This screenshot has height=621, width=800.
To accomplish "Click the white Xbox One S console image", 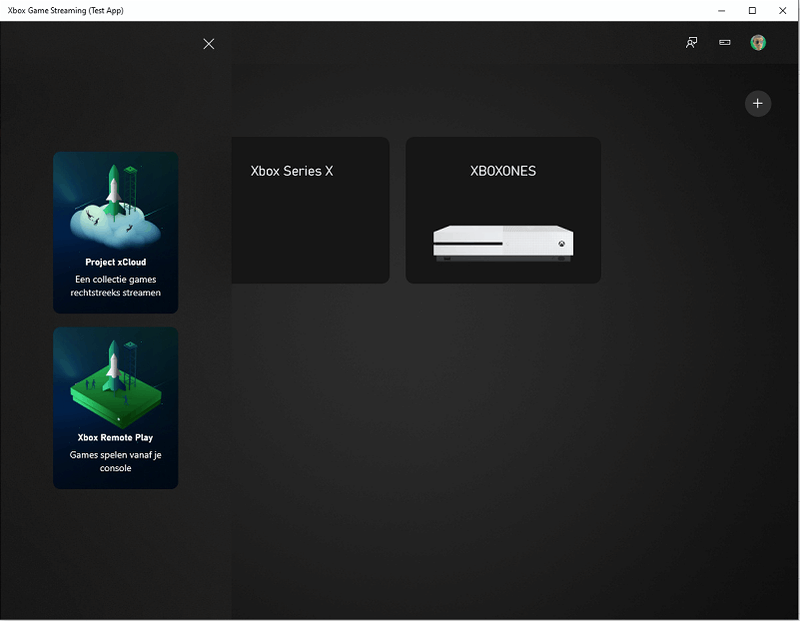I will coord(503,243).
